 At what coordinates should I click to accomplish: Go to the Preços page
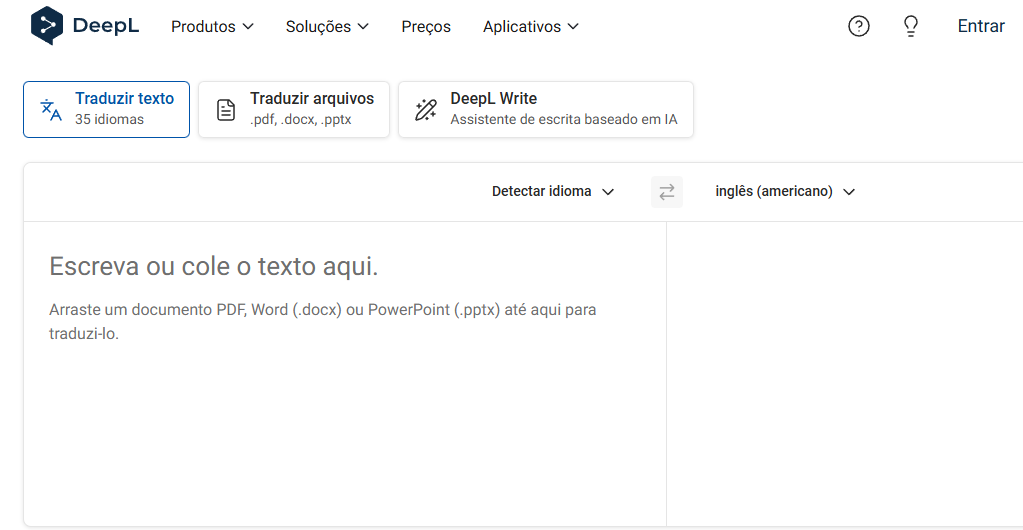pos(426,27)
